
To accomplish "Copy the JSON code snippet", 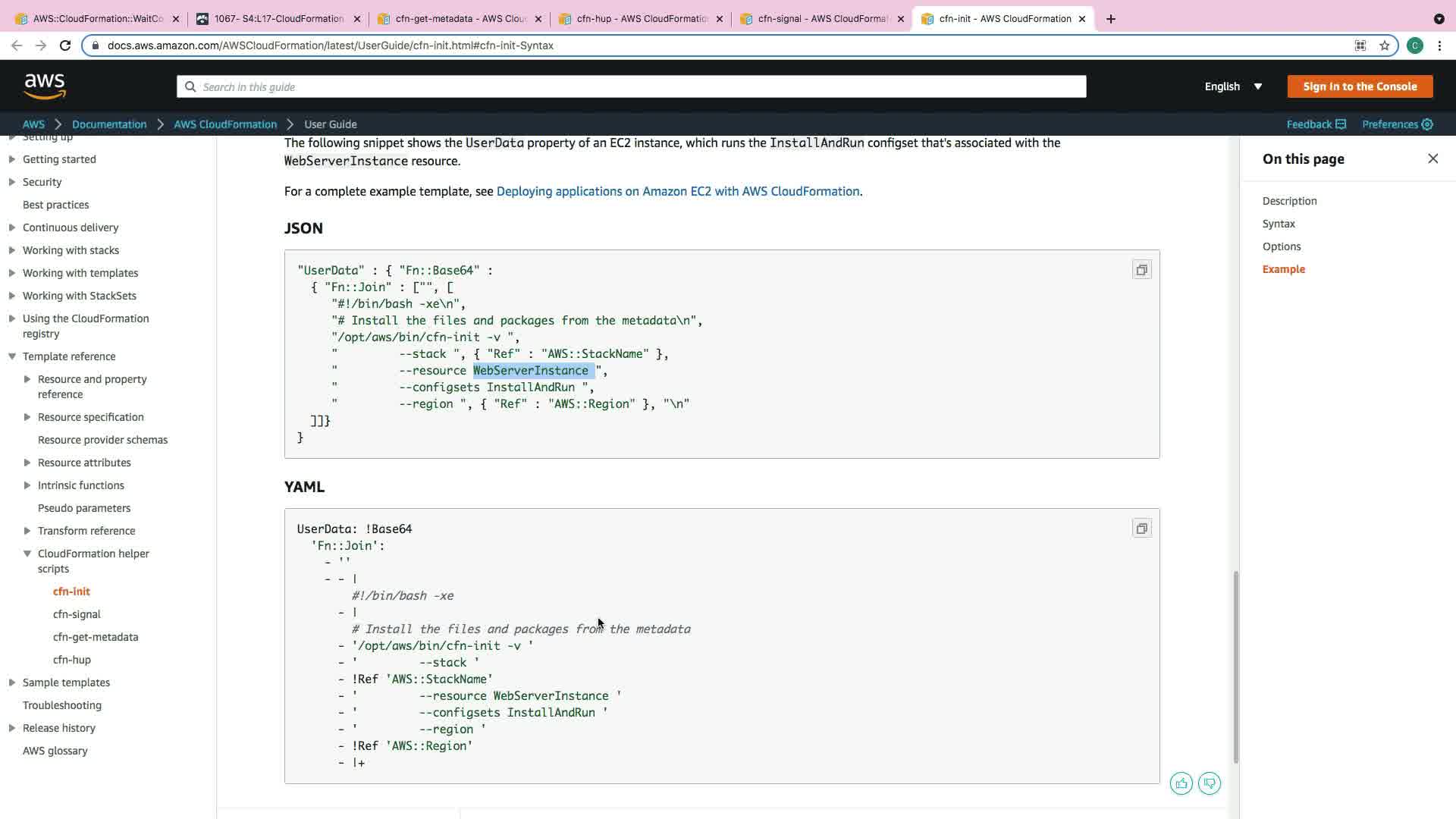I will pyautogui.click(x=1141, y=270).
